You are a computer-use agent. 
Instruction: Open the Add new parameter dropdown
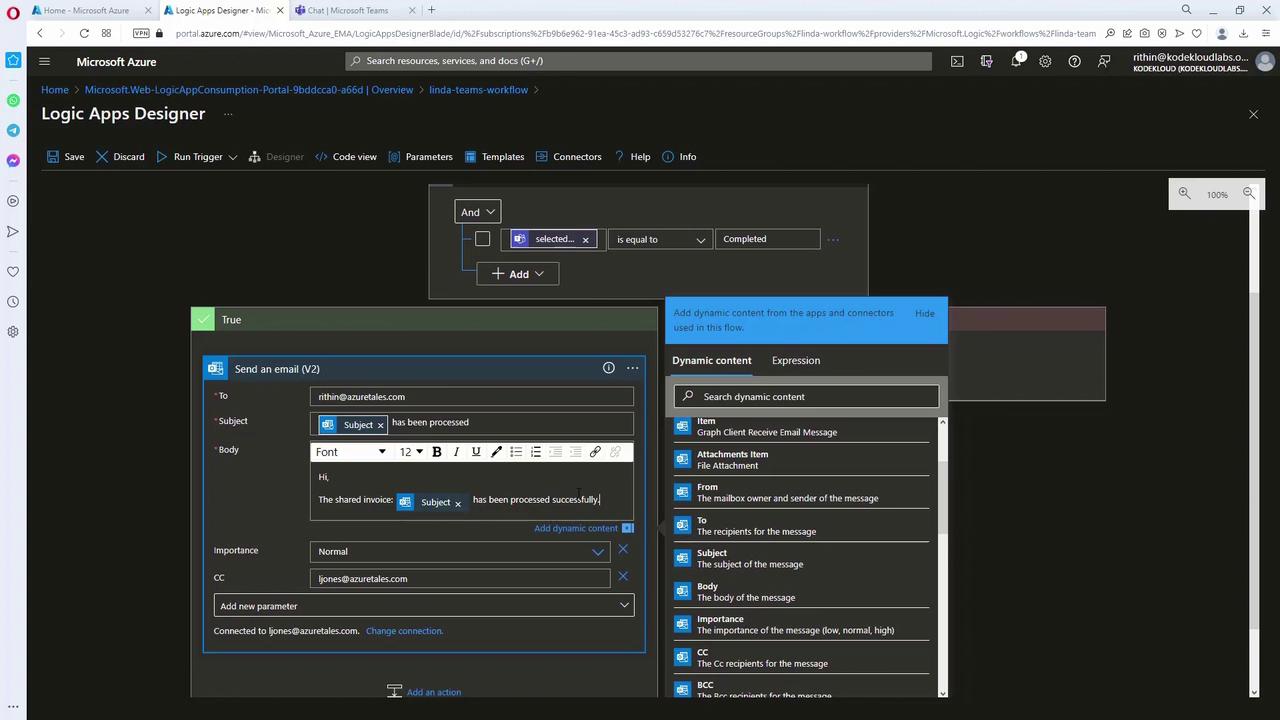[x=424, y=606]
